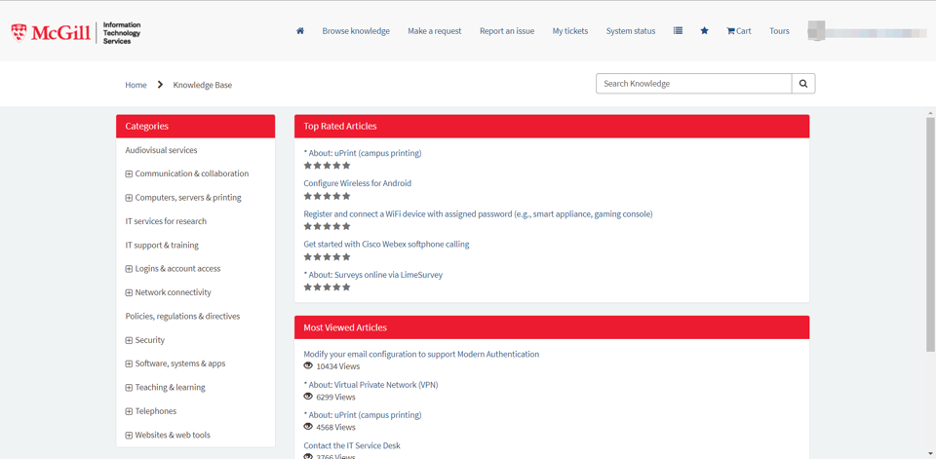936x460 pixels.
Task: Click eye icon beside 10434 Views
Action: click(x=308, y=366)
